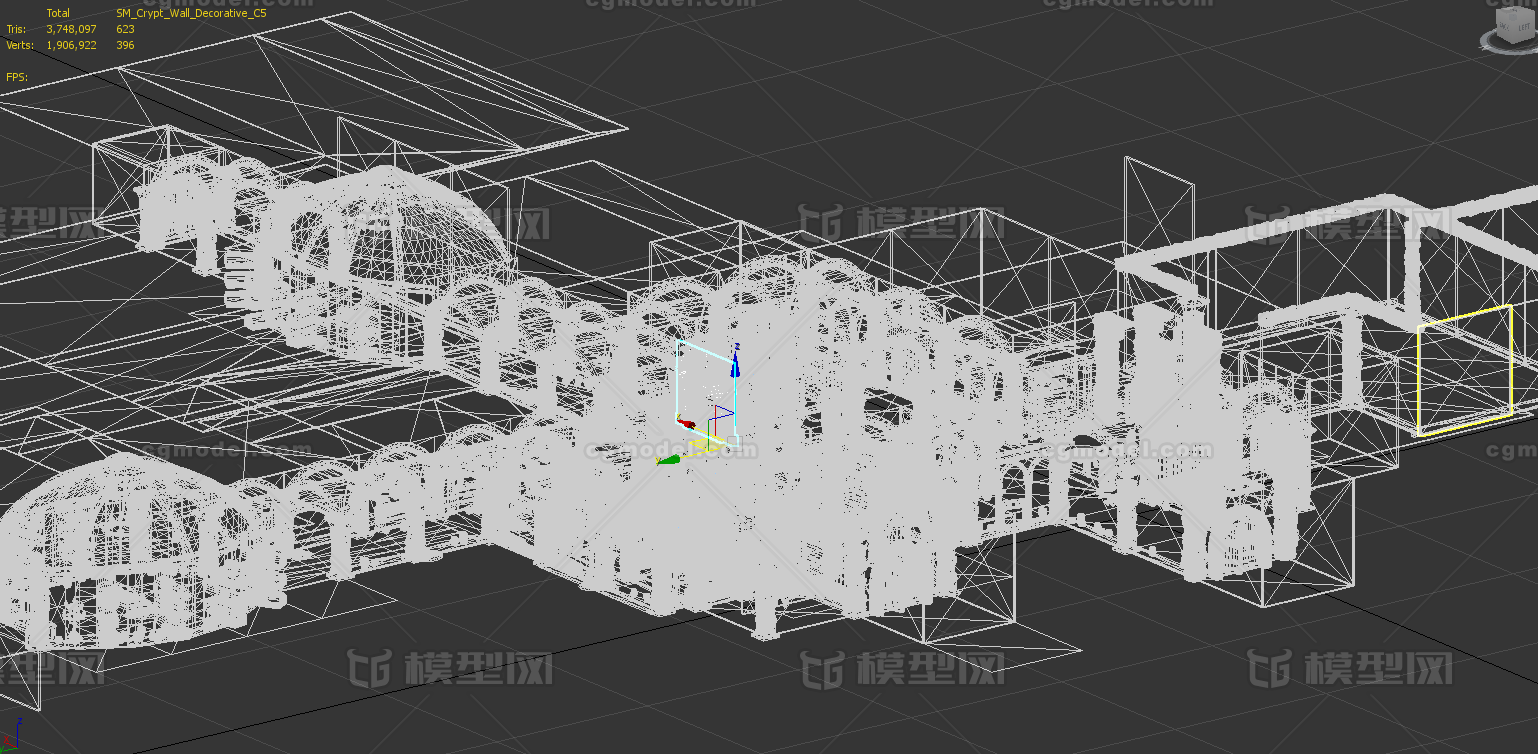Select the red X axis arrow of the gizmo
This screenshot has width=1538, height=754.
686,424
